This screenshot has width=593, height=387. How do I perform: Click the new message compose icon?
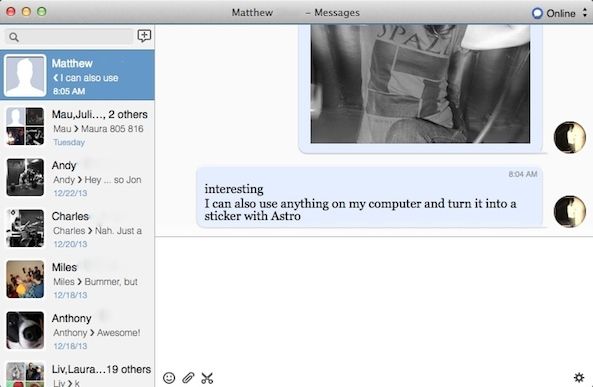[144, 36]
